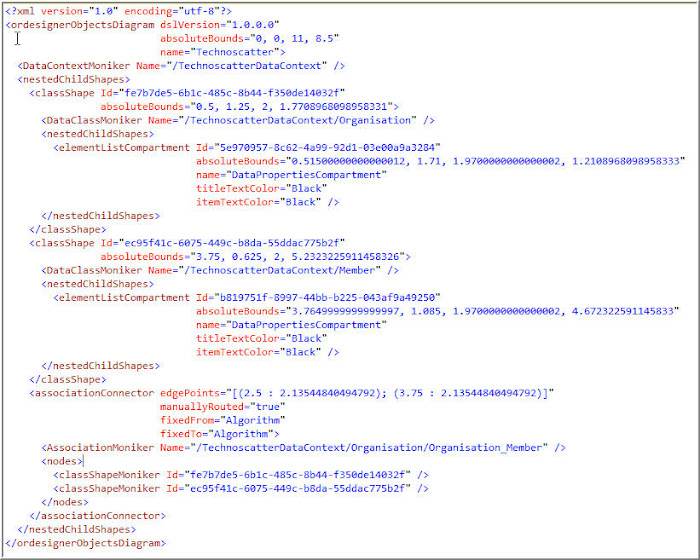This screenshot has width=700, height=560.
Task: Click the opening ordesignerObjectsDiagram tag name
Action: coord(83,25)
